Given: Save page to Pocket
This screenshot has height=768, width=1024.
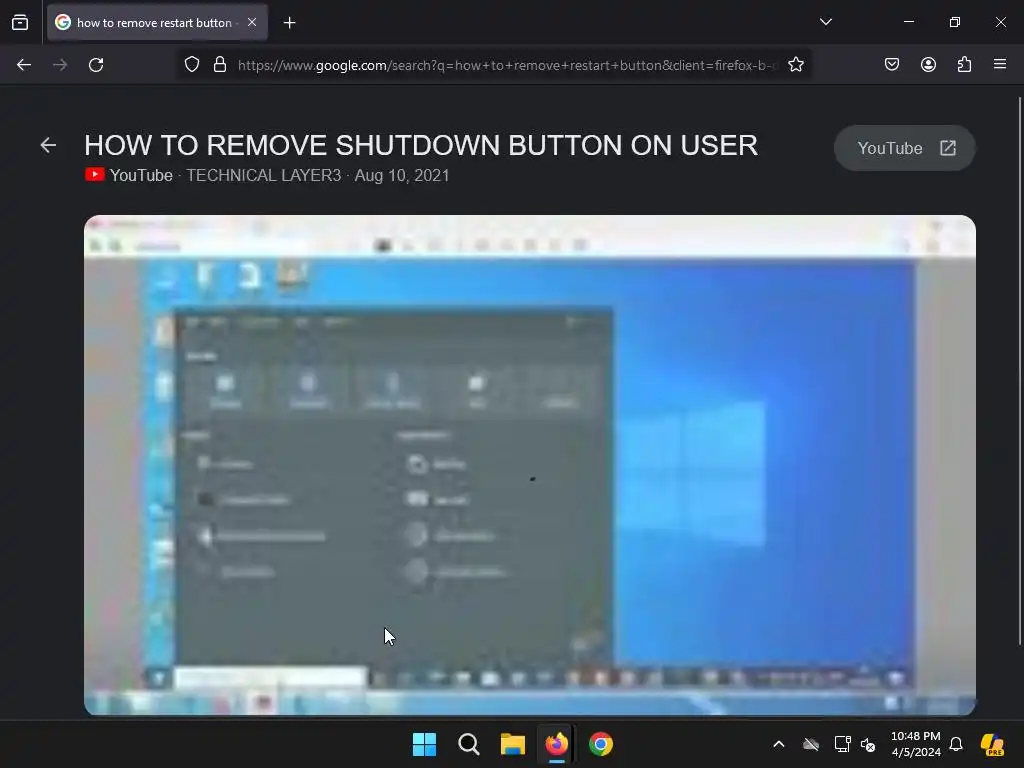Looking at the screenshot, I should coord(891,64).
